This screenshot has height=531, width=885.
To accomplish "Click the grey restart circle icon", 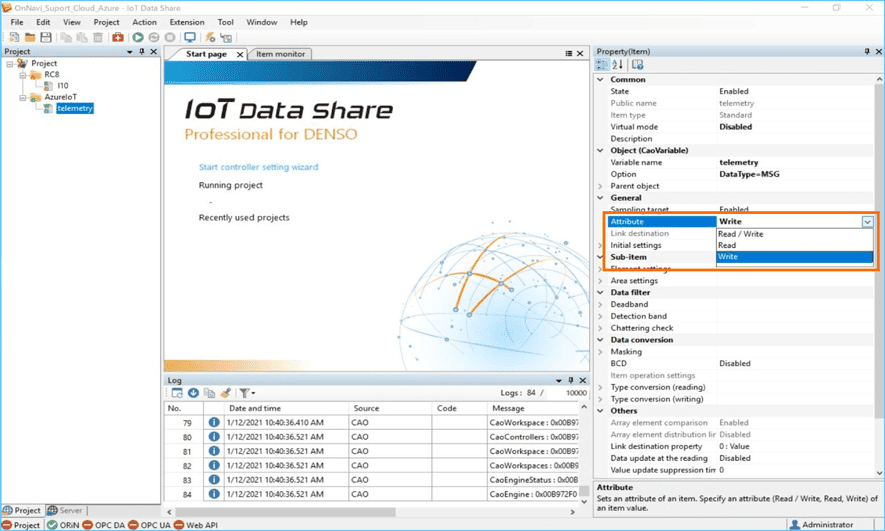I will [x=154, y=37].
